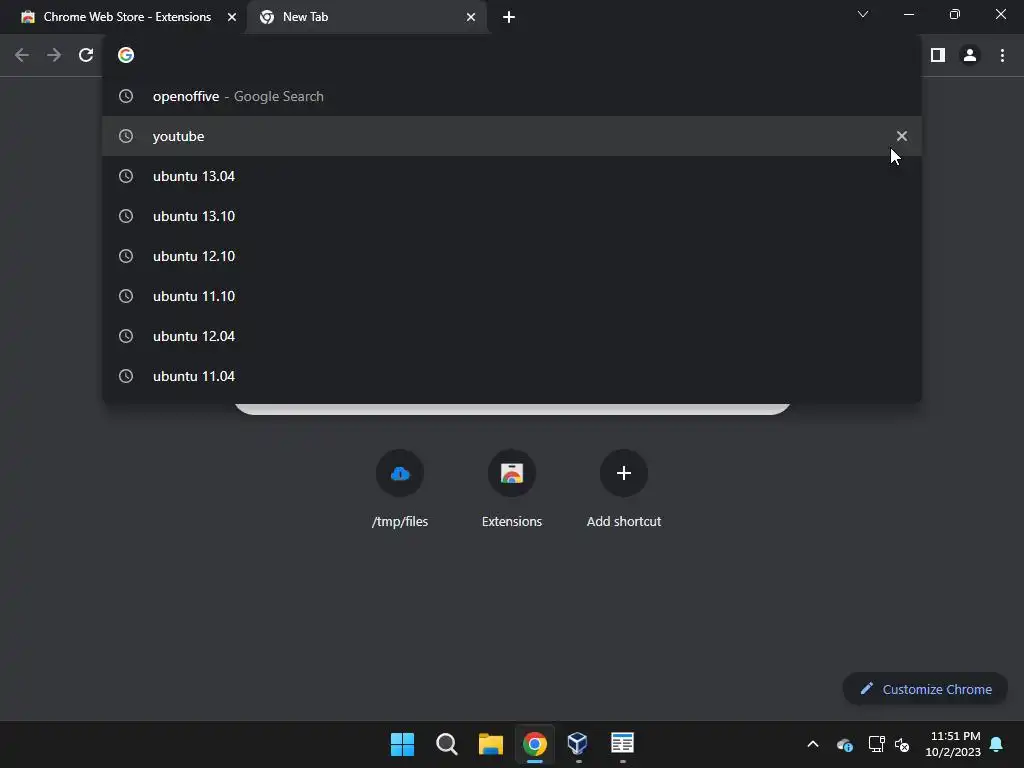Click clock icon beside ubuntu 11.10
1024x768 pixels.
(126, 296)
